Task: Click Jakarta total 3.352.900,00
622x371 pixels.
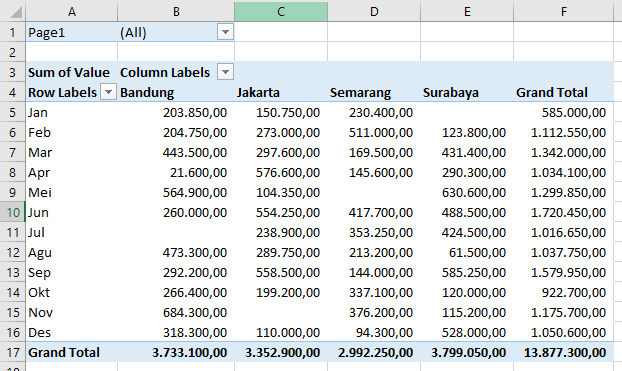Action: pyautogui.click(x=282, y=352)
